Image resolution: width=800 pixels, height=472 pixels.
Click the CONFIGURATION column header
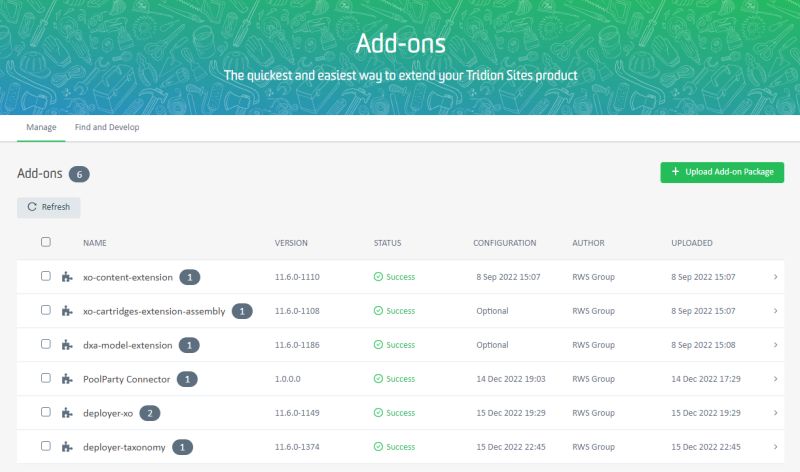(x=505, y=243)
